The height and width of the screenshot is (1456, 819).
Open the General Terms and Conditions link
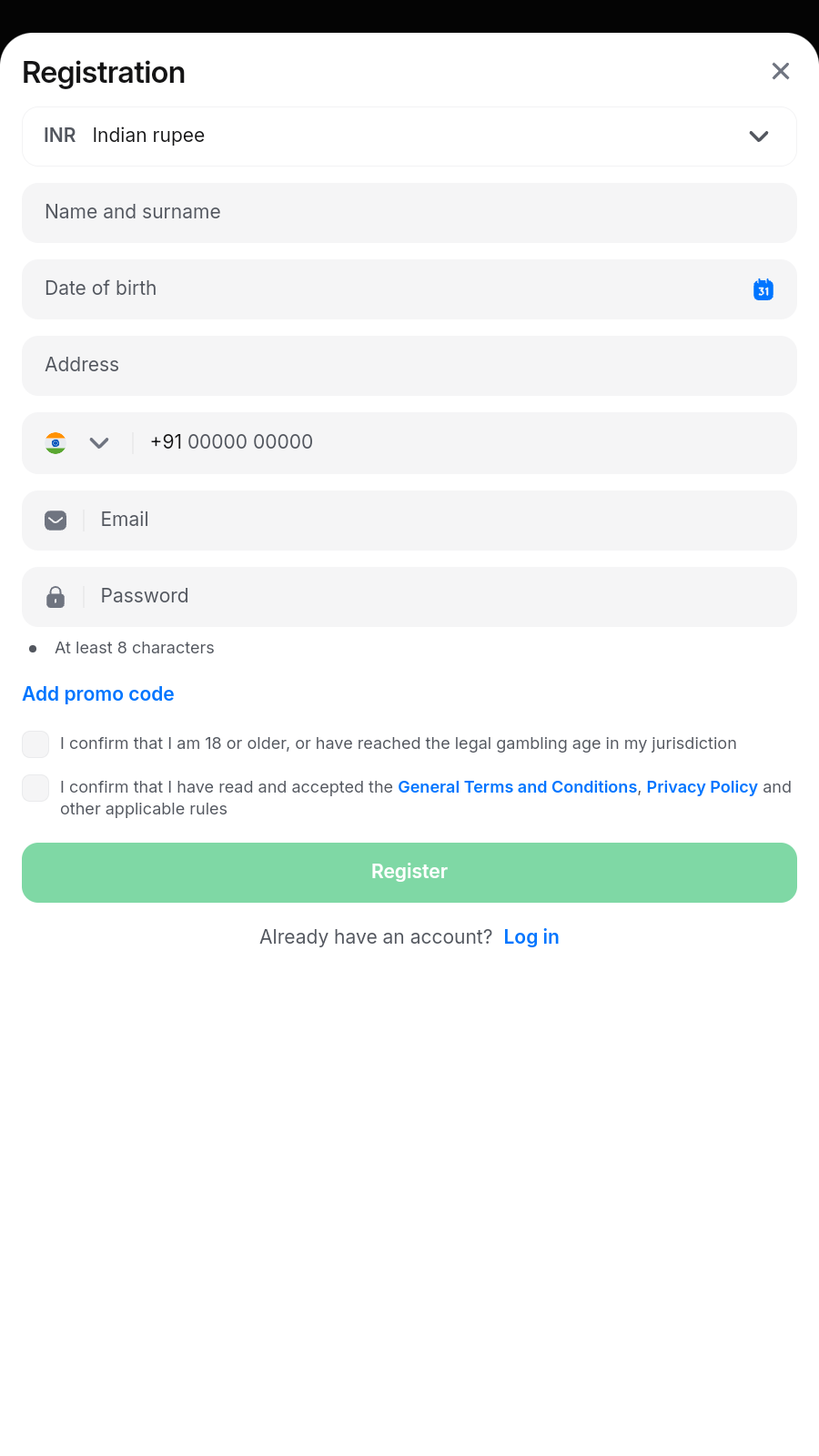(517, 787)
